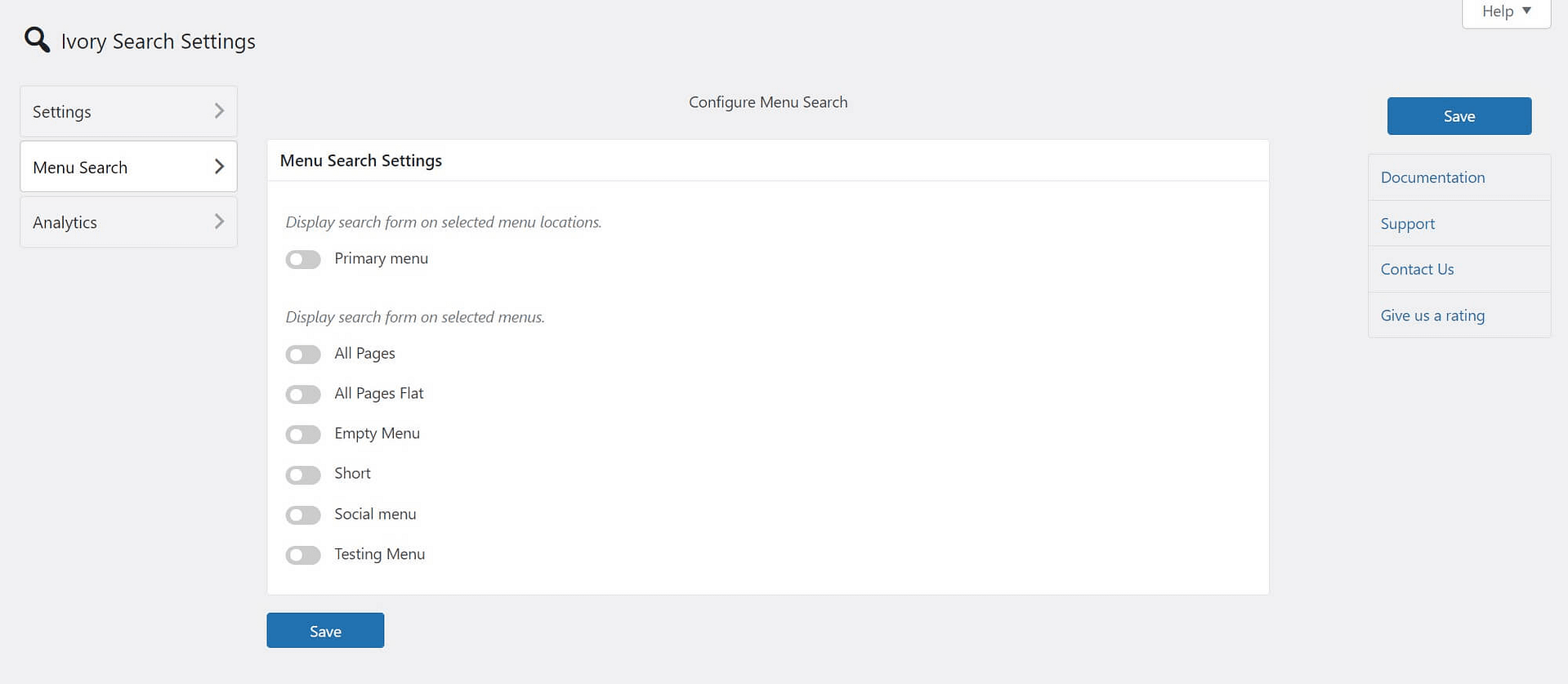Expand the Analytics chevron arrow
The width and height of the screenshot is (1568, 684).
point(219,221)
